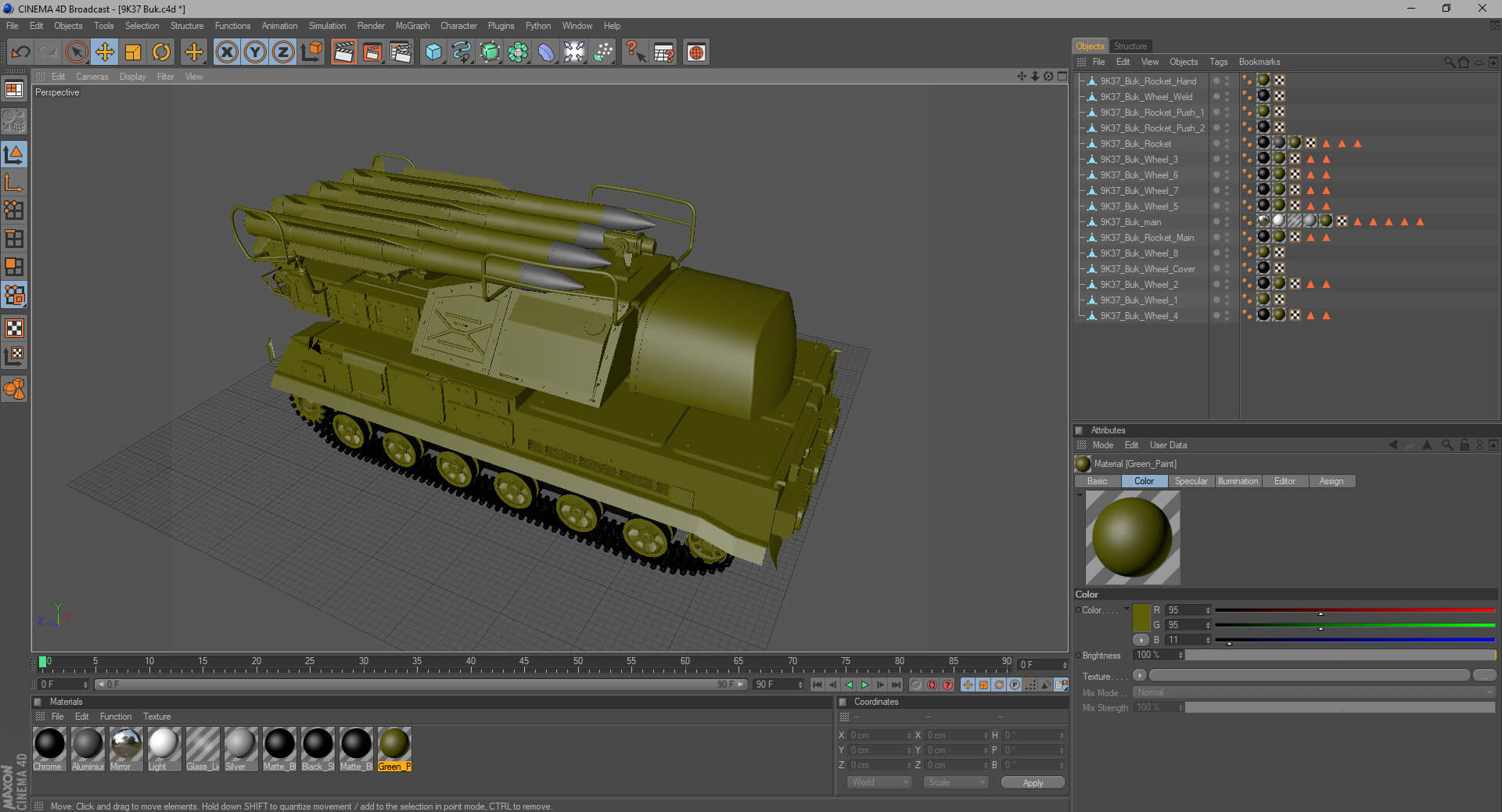Open the Basic material tab
This screenshot has width=1502, height=812.
point(1098,481)
